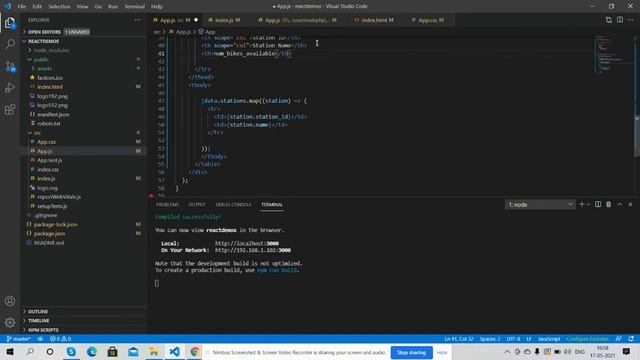Open package.json in the file tree
640x360 pixels.
click(x=49, y=233)
